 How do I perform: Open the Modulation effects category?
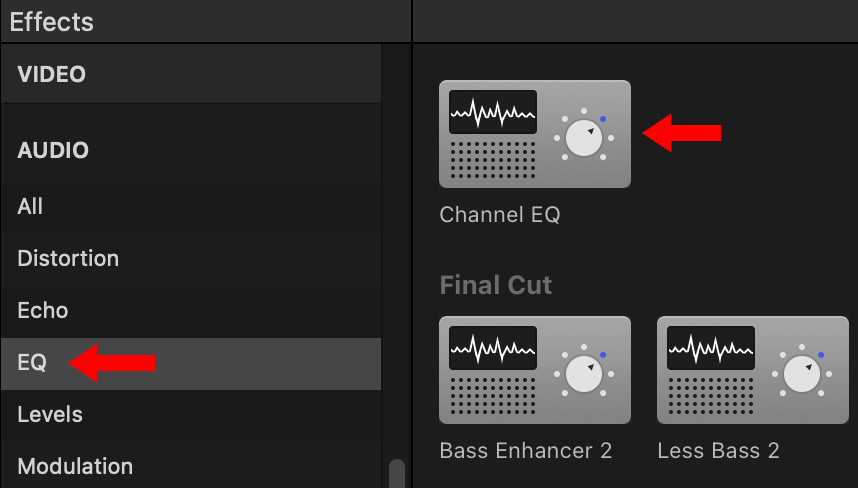click(x=191, y=466)
